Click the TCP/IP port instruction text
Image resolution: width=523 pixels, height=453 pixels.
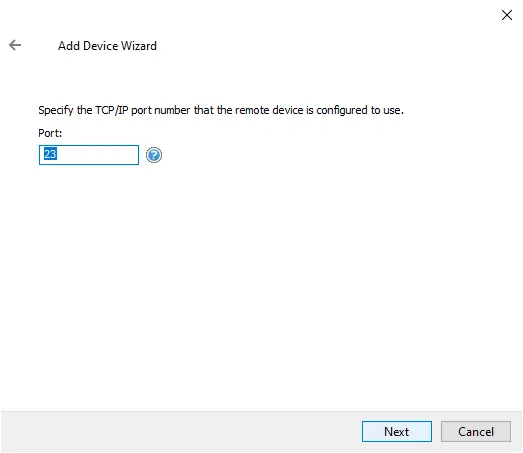click(x=221, y=110)
